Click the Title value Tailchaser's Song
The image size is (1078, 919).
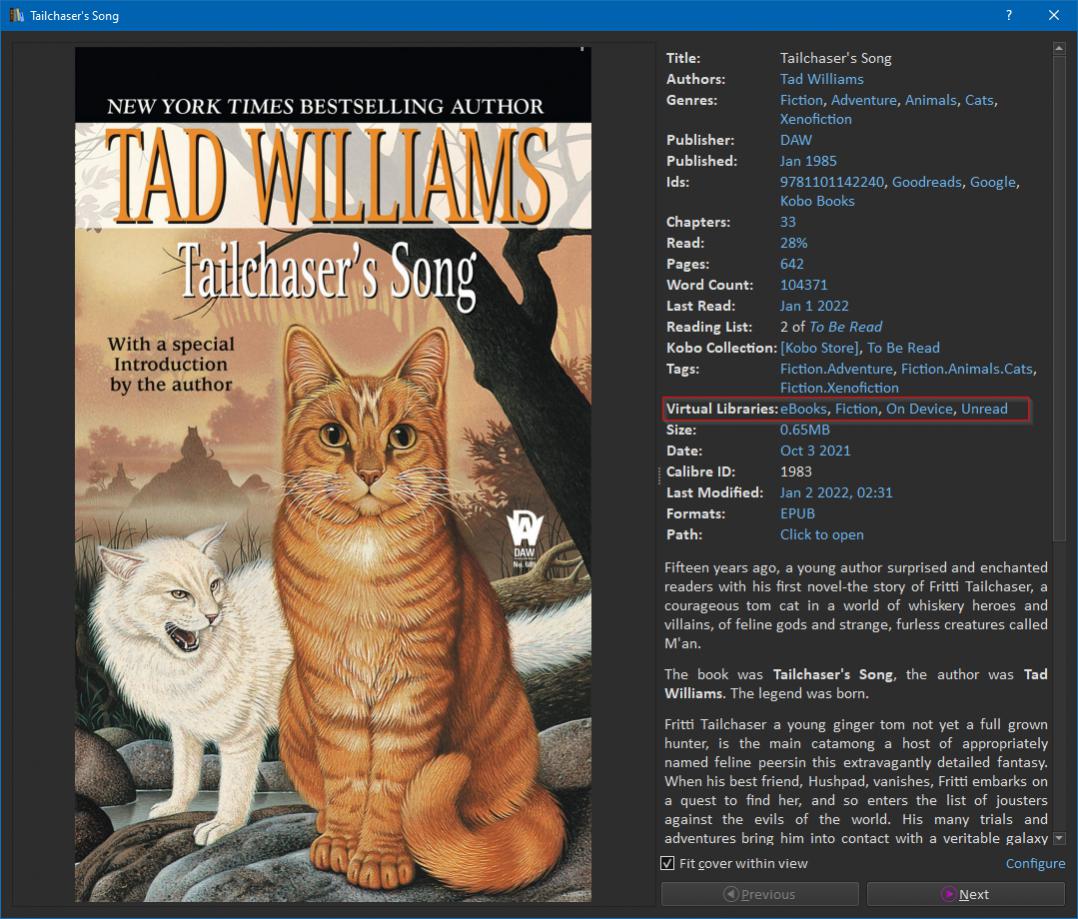pyautogui.click(x=835, y=58)
